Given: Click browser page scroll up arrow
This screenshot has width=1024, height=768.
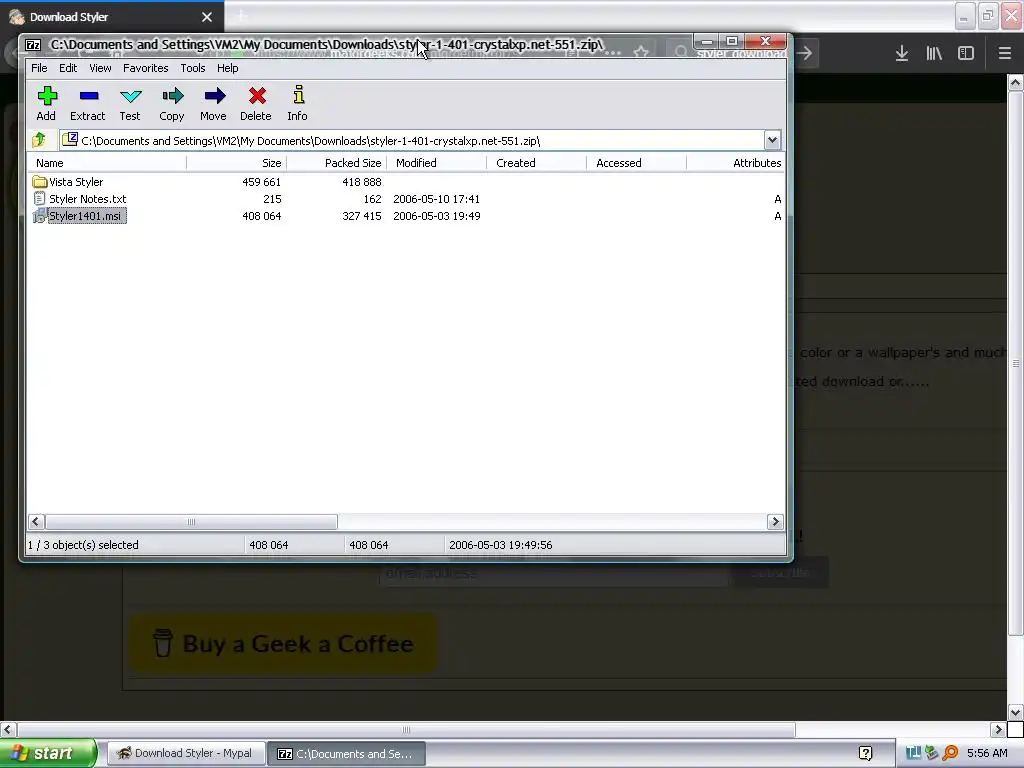Looking at the screenshot, I should (1015, 82).
